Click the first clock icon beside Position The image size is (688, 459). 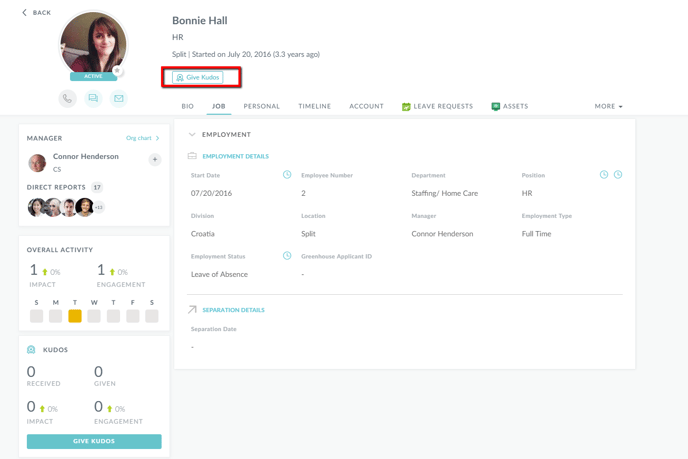click(x=604, y=175)
